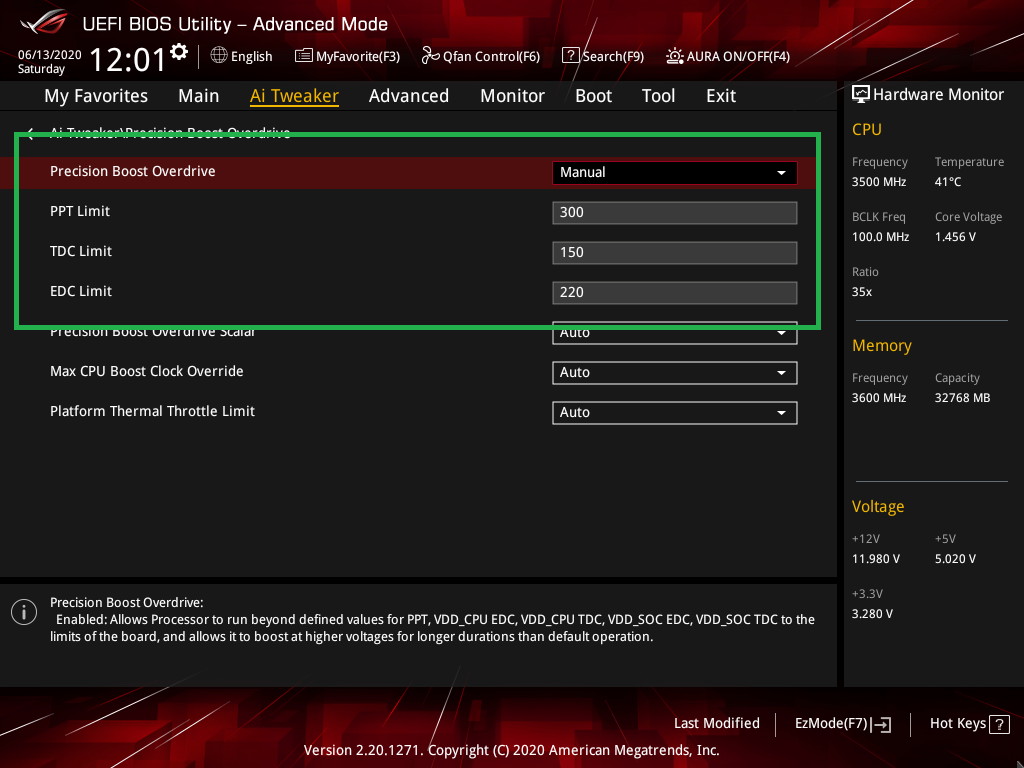
Task: Click the Qfan Control fan icon
Action: 430,56
